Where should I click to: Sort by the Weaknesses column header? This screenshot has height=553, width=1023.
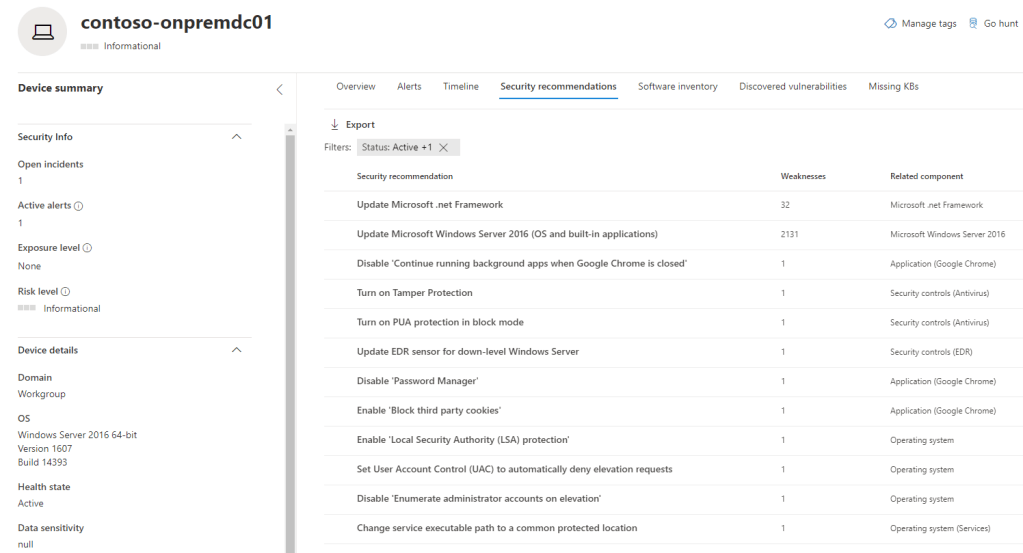click(x=802, y=177)
